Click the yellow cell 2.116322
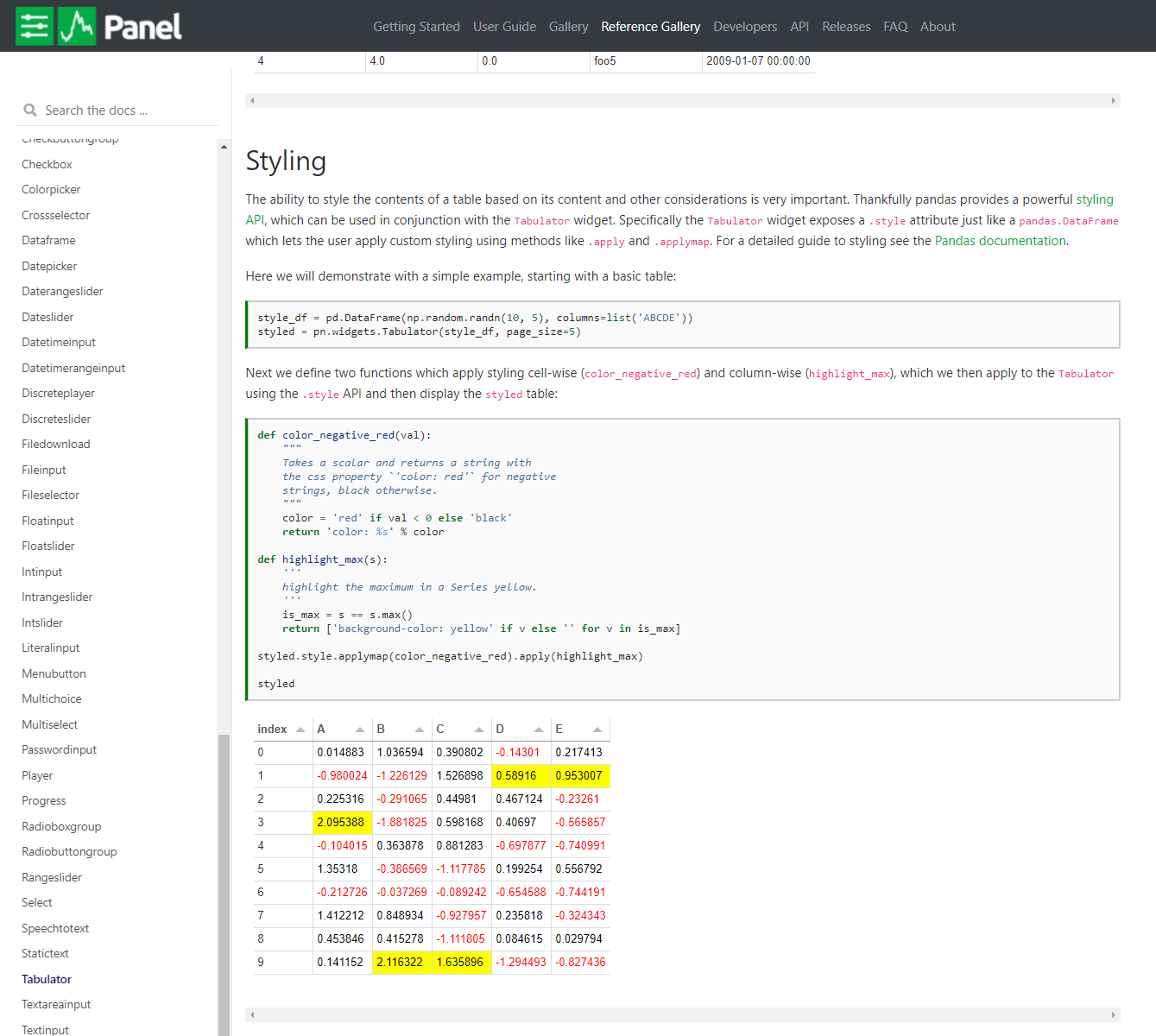Viewport: 1156px width, 1036px height. click(x=402, y=962)
